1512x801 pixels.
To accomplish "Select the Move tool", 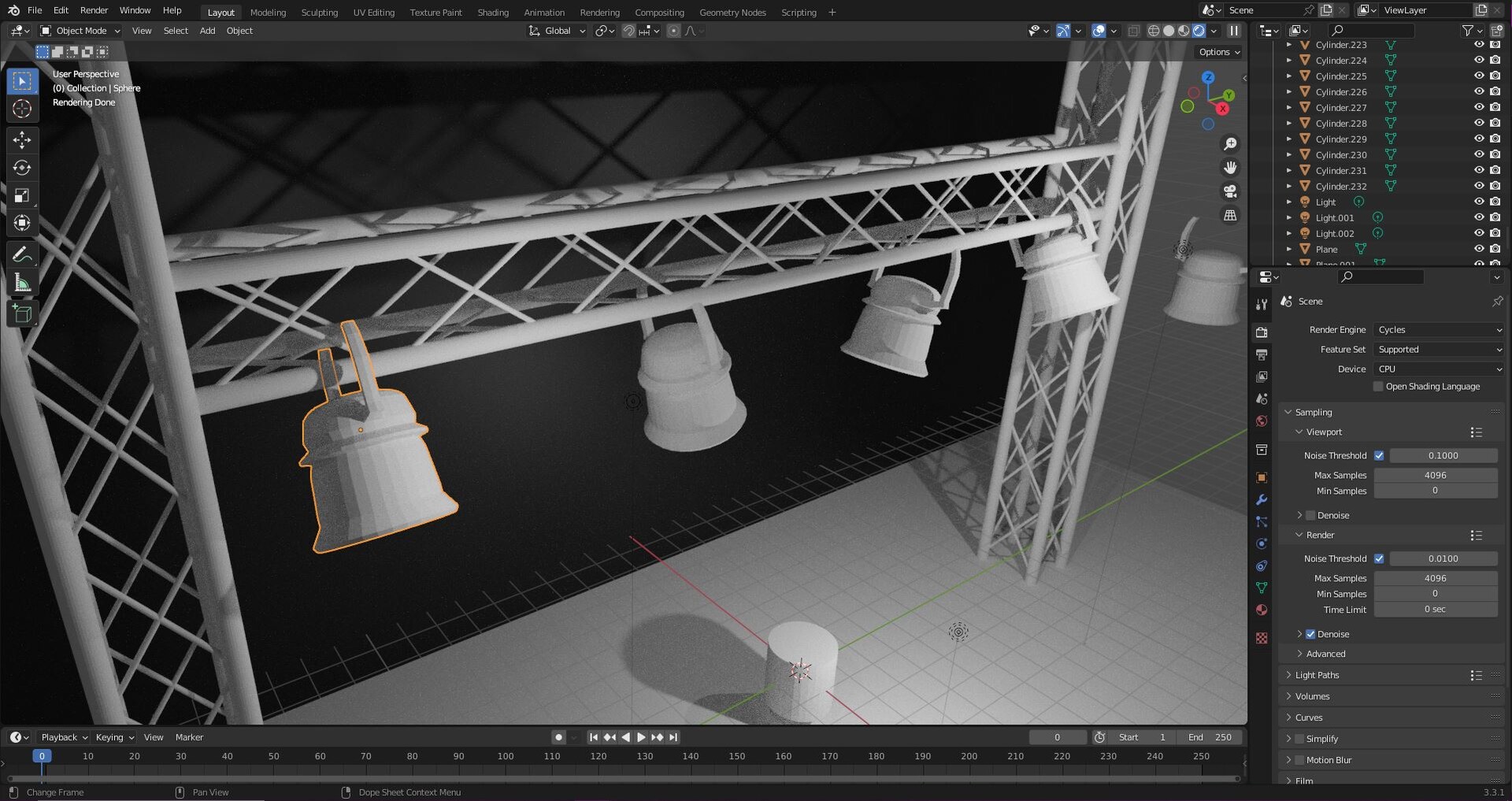I will 22,140.
